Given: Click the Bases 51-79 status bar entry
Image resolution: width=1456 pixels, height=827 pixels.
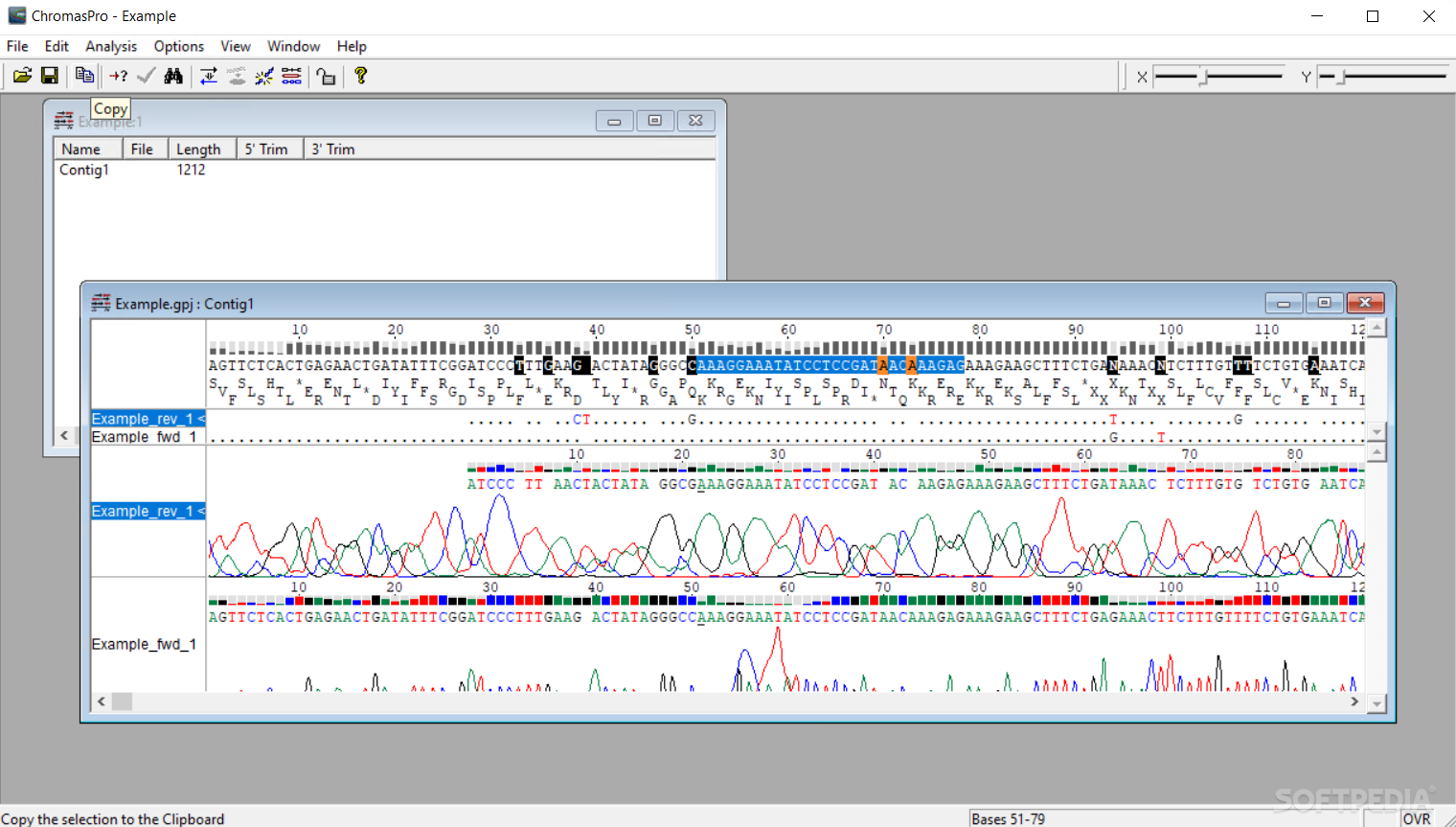Looking at the screenshot, I should pos(1008,818).
